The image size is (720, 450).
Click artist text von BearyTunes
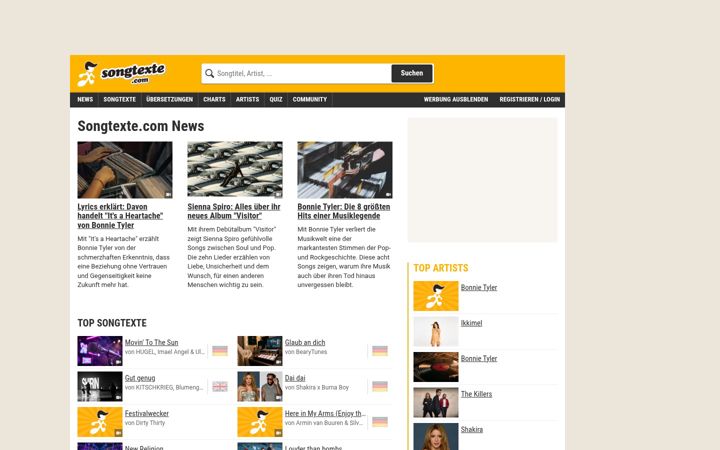(x=306, y=352)
